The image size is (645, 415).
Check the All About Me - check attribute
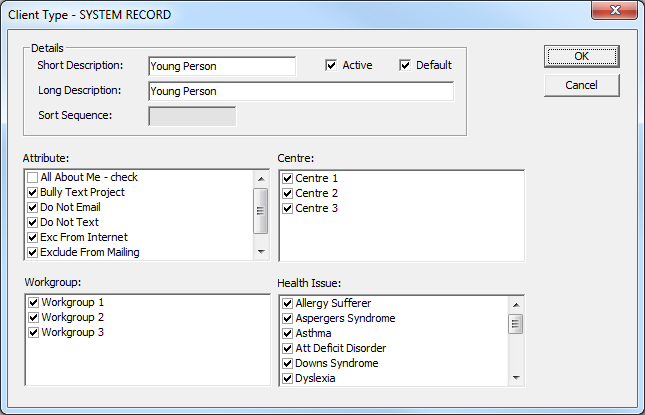click(33, 178)
